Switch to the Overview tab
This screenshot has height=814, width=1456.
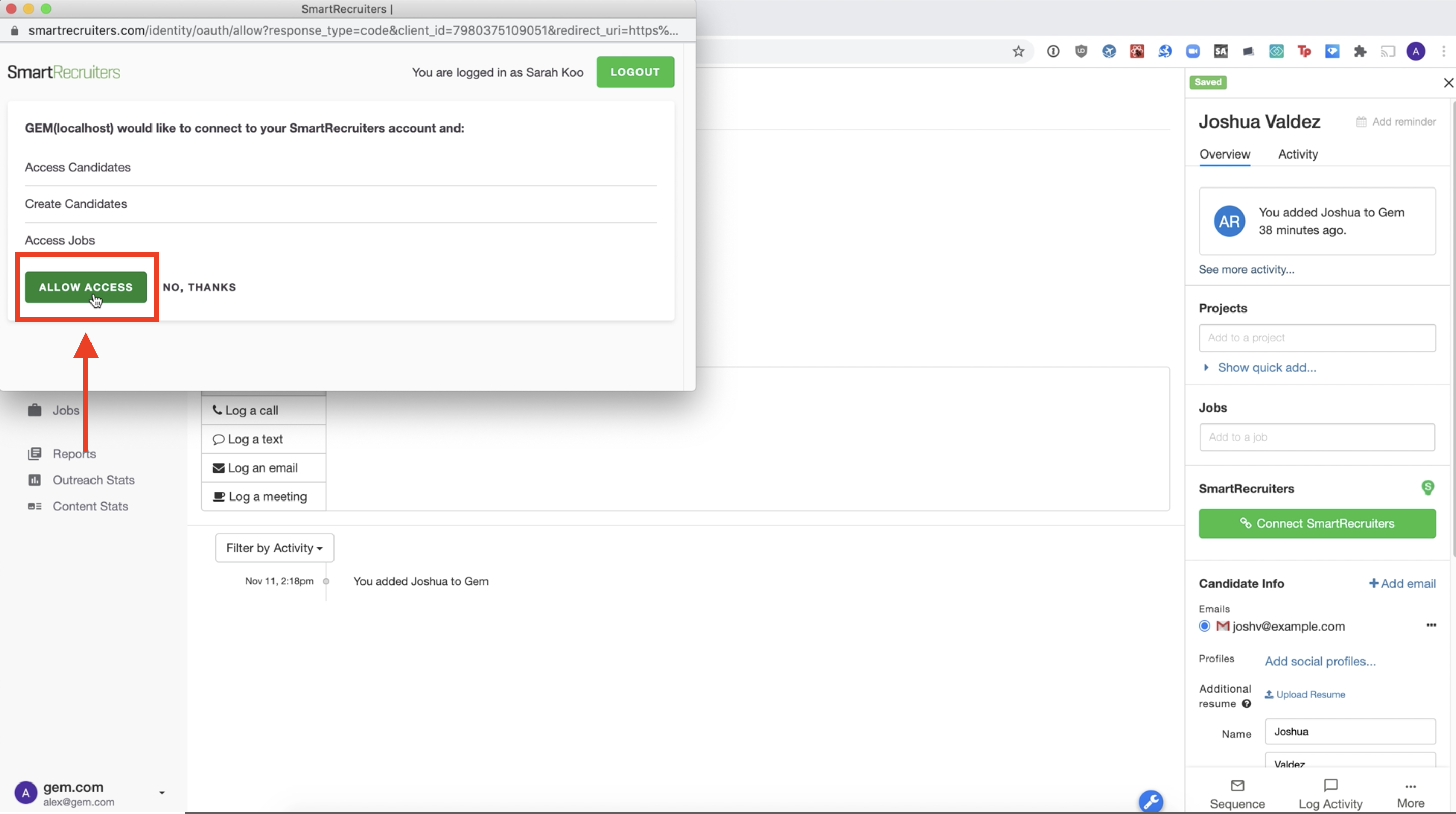click(x=1225, y=154)
